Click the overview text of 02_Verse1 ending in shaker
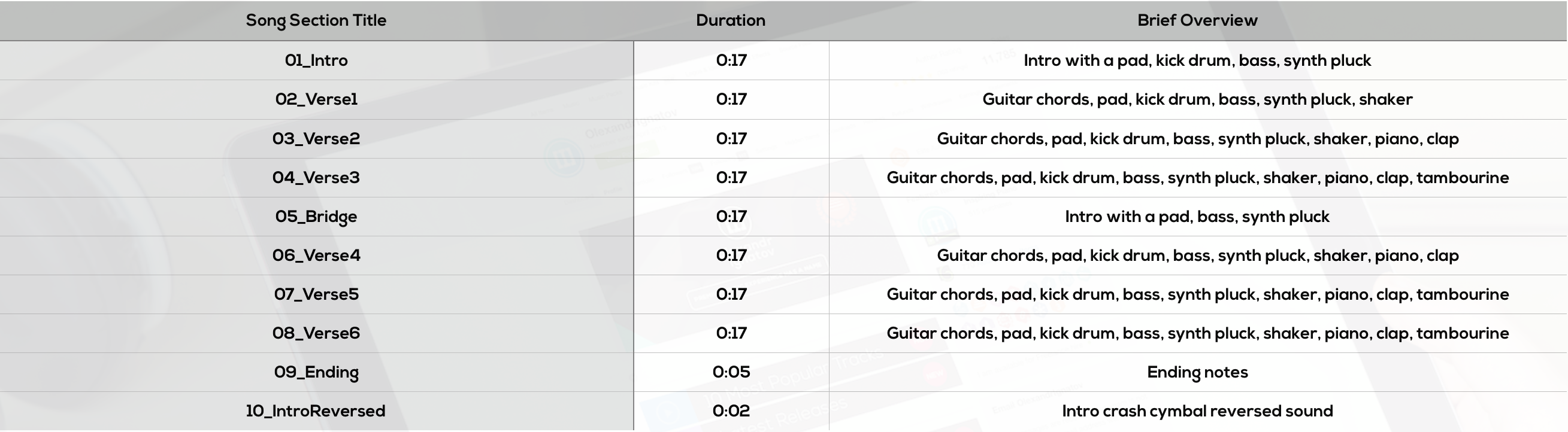The width and height of the screenshot is (1568, 432). 1197,100
